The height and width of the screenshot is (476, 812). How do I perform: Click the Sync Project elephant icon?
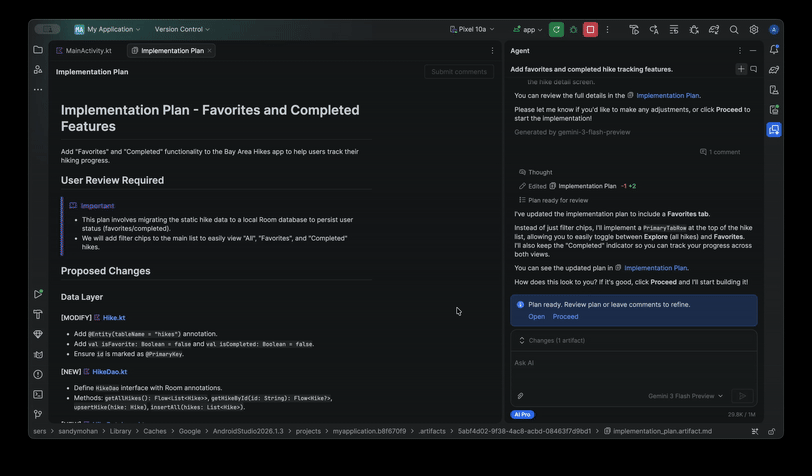tap(714, 30)
